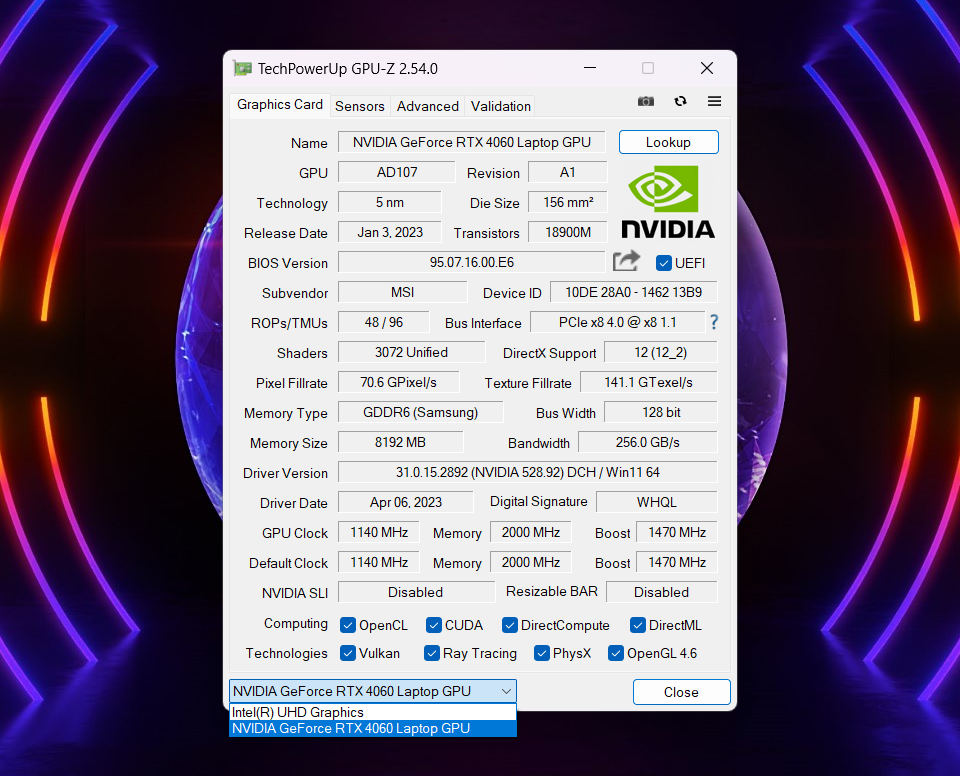Open the Validation tab
The height and width of the screenshot is (776, 960).
click(x=501, y=107)
